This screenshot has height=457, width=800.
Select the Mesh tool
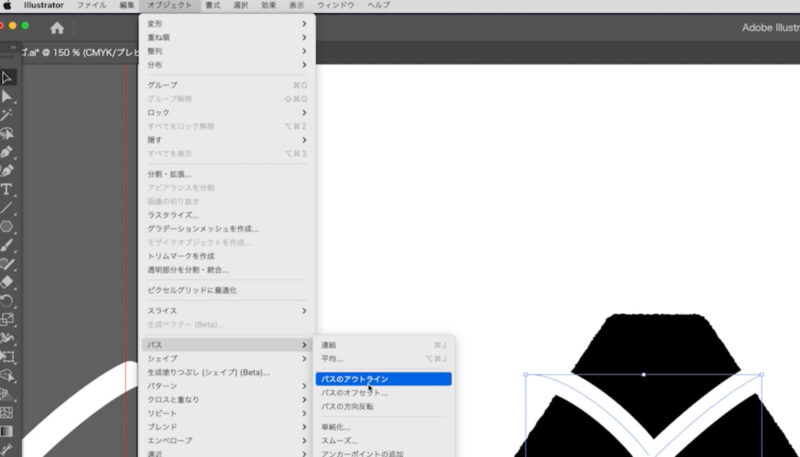7,412
